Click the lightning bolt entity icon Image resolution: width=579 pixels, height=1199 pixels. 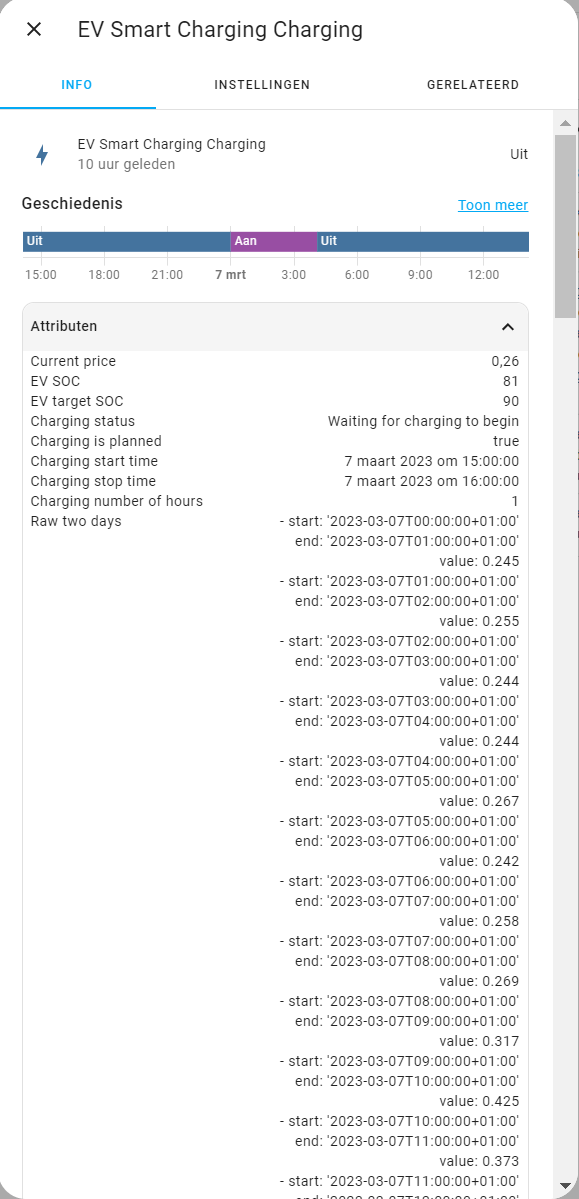(x=41, y=154)
